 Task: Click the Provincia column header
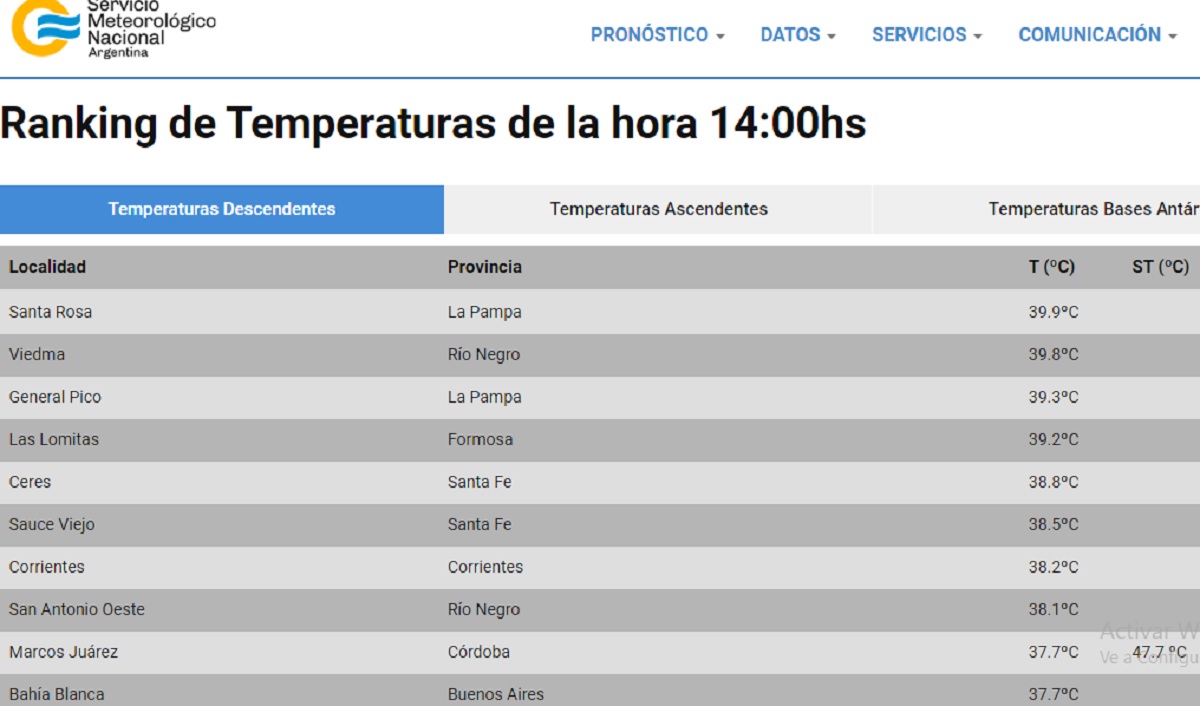click(484, 267)
